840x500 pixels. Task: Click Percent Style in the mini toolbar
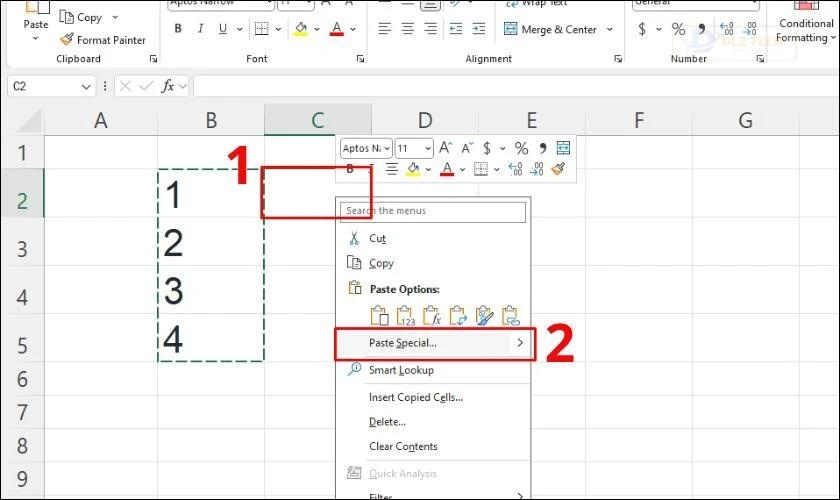tap(521, 148)
